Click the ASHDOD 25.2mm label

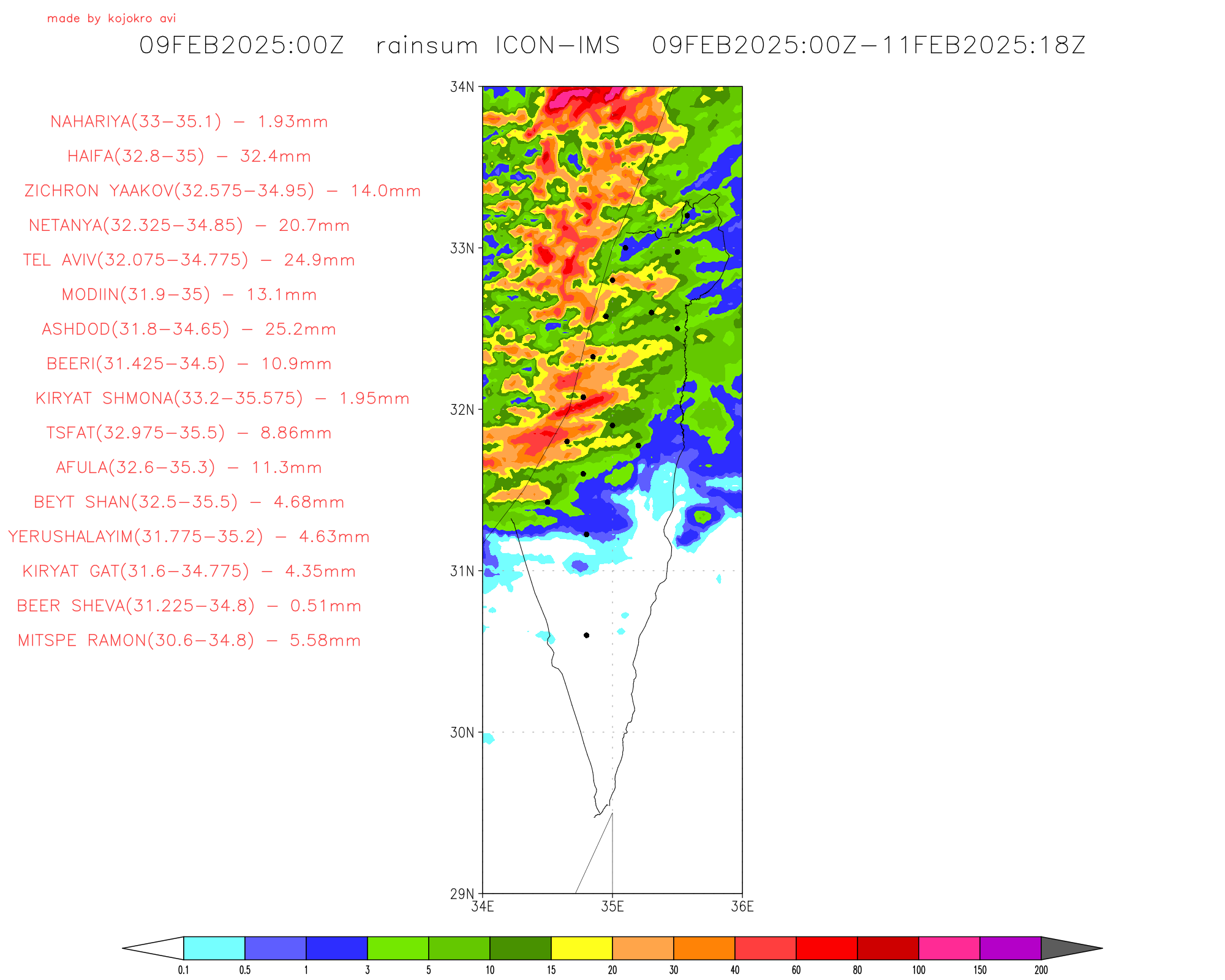tap(189, 330)
